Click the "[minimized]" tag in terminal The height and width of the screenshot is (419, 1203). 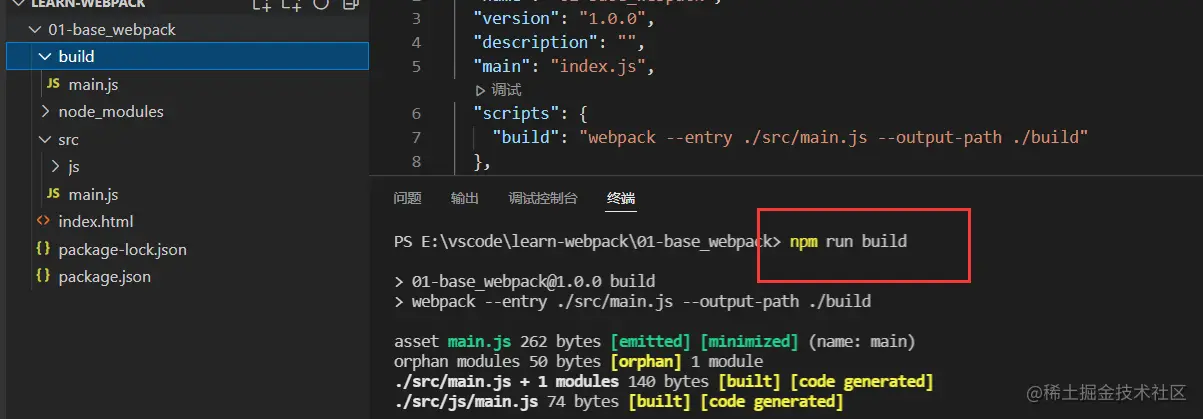750,342
